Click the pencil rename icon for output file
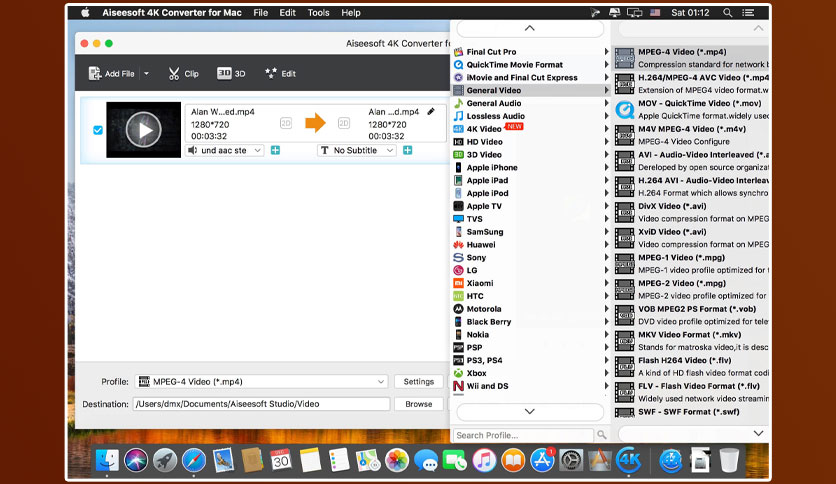 (431, 111)
